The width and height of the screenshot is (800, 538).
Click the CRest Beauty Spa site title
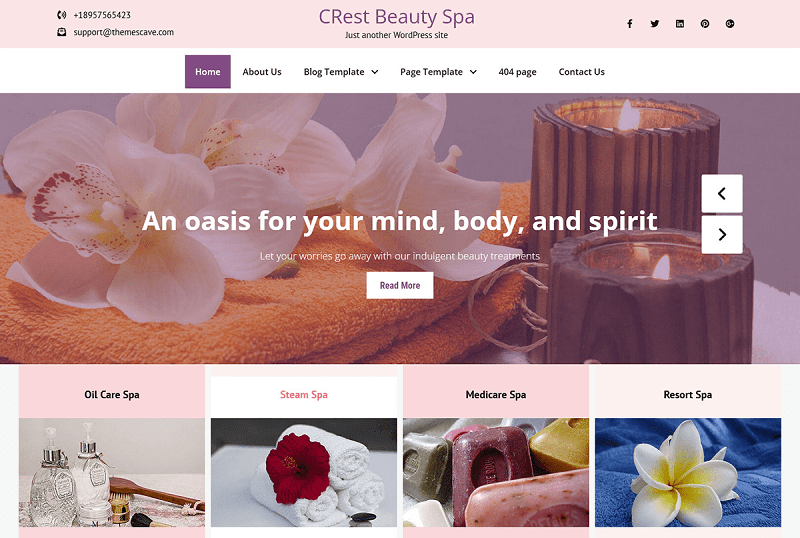tap(396, 17)
